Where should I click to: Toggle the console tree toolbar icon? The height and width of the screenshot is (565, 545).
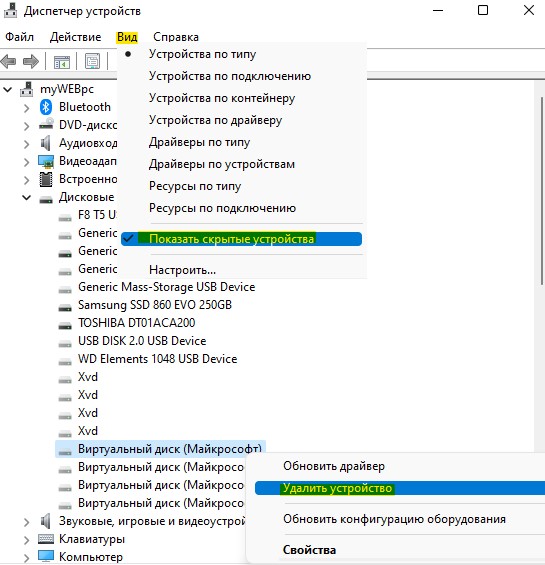[x=62, y=62]
